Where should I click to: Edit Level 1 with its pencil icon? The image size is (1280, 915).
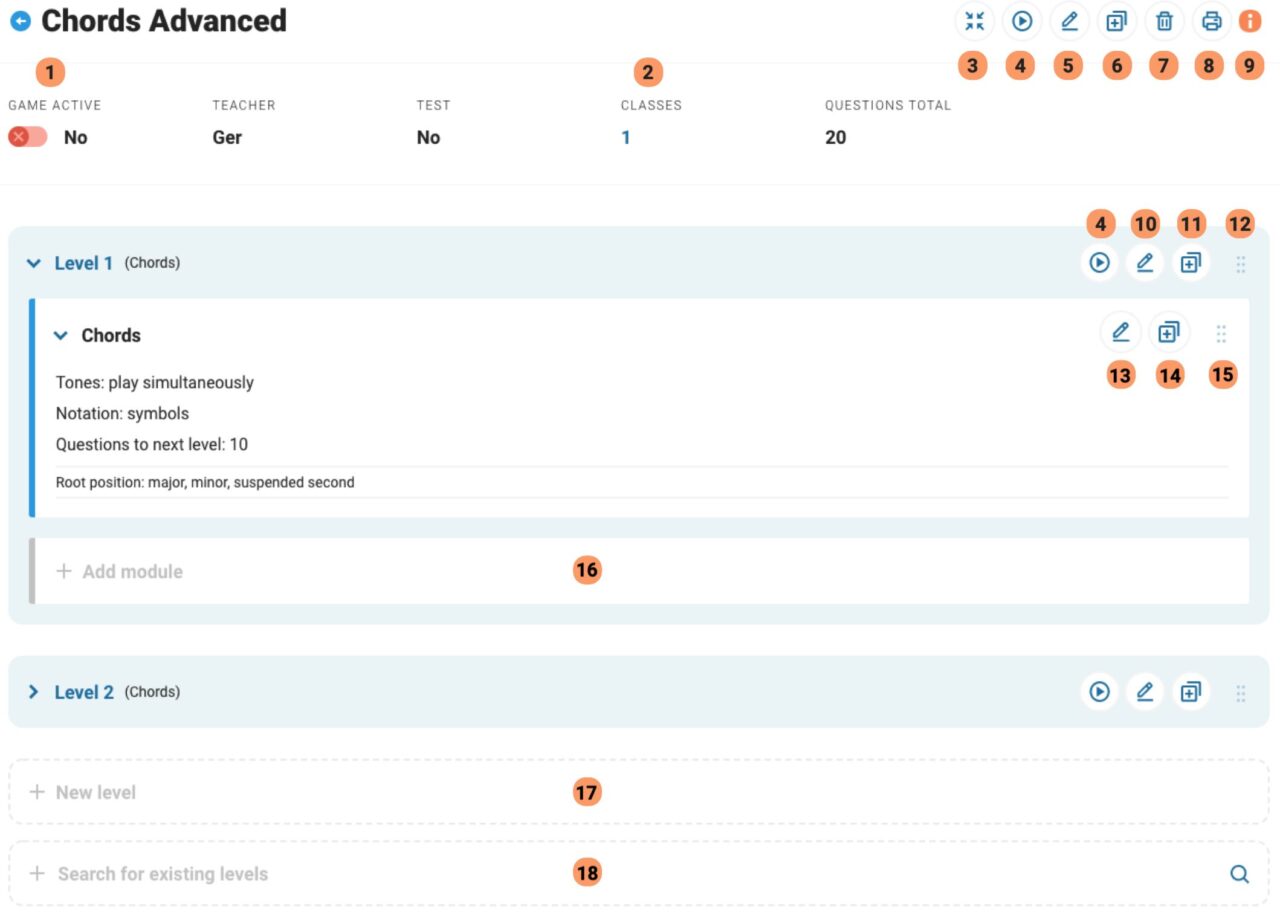click(x=1145, y=262)
